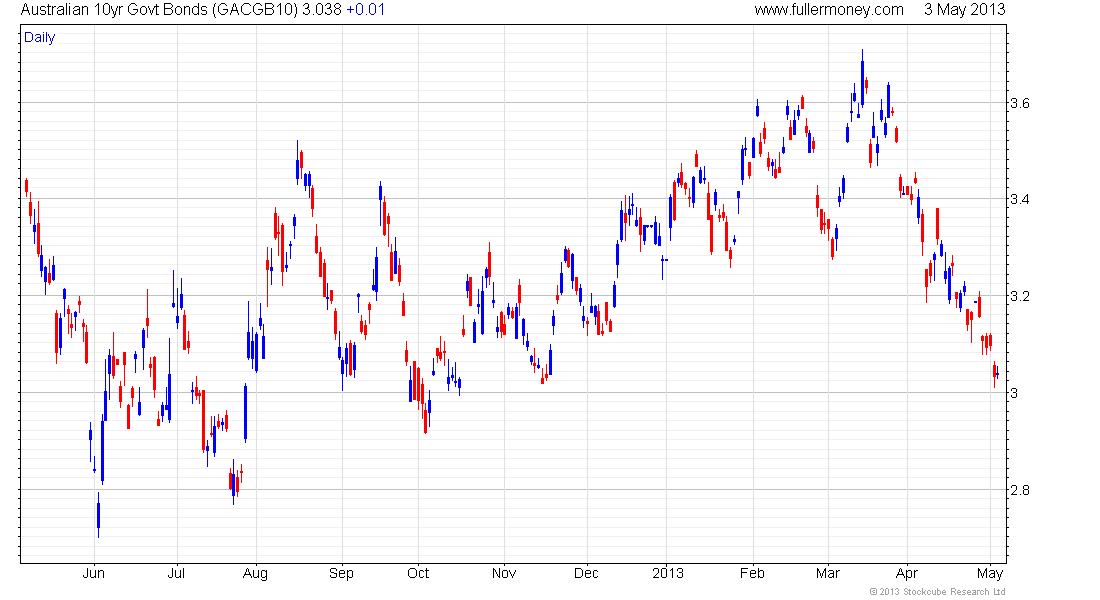Click the 2013 x-axis label
1100x600 pixels.
coord(668,573)
